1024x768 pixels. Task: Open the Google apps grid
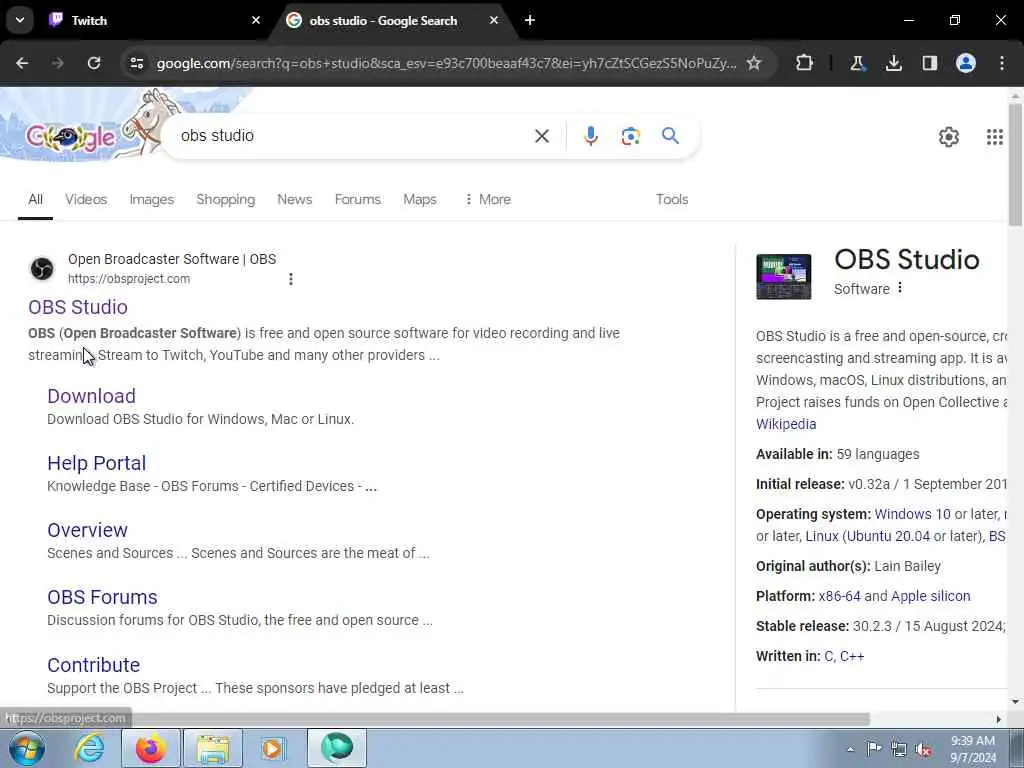[995, 137]
